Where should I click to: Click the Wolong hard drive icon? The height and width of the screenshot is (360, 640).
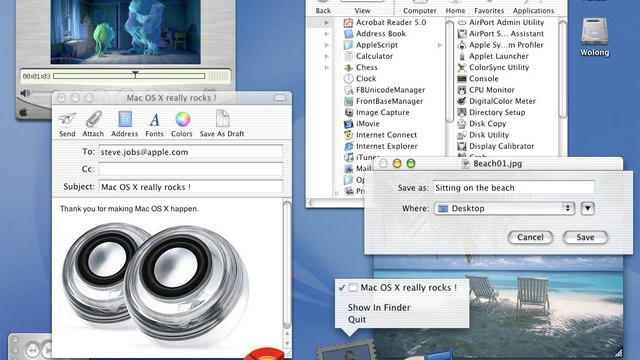(594, 31)
